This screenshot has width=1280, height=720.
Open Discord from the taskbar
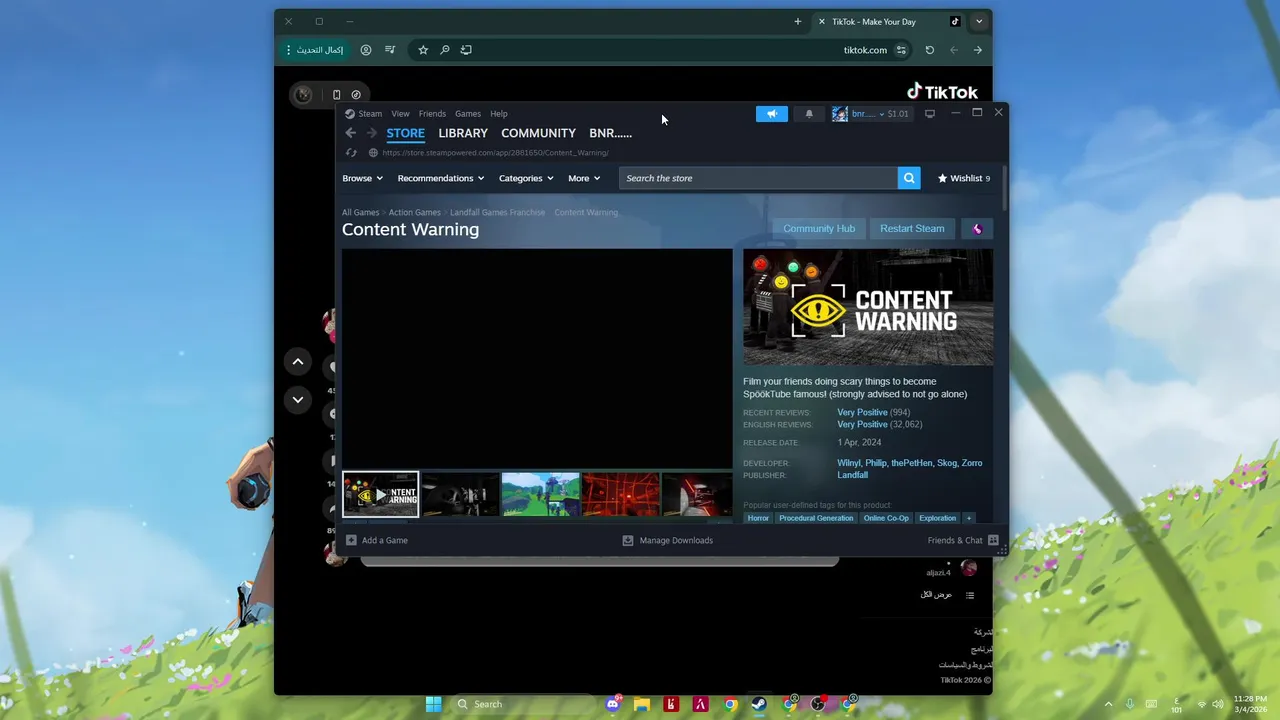pos(613,704)
